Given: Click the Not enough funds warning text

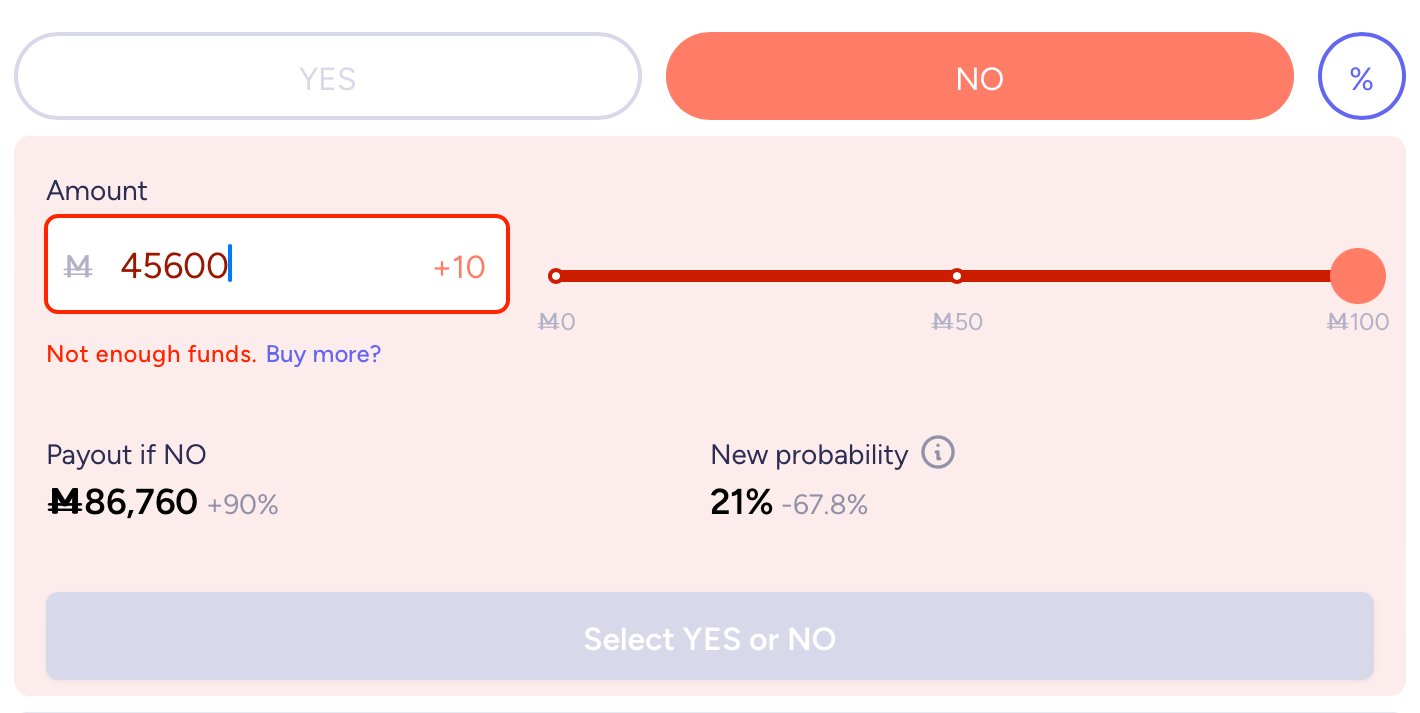Looking at the screenshot, I should click(x=152, y=354).
